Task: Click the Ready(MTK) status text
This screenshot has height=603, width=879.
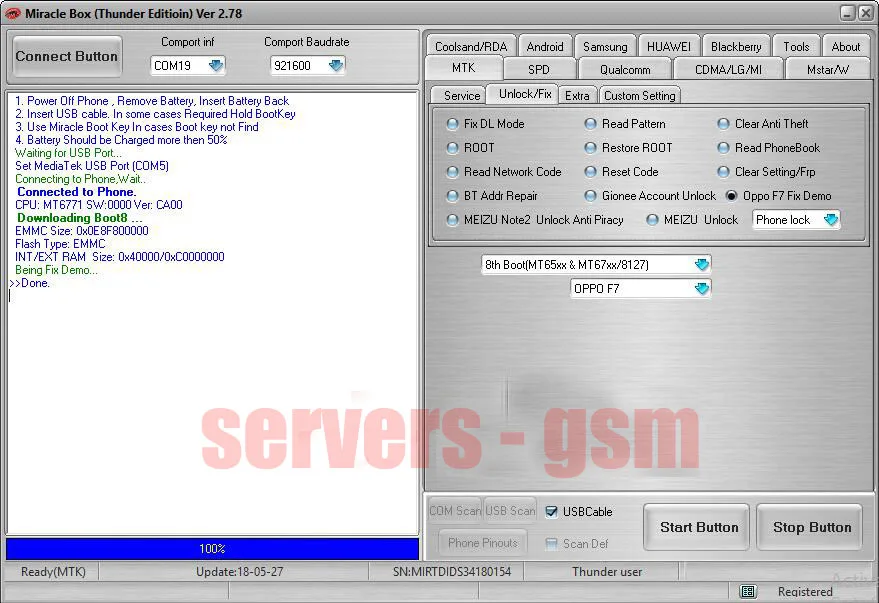Action: click(x=53, y=572)
